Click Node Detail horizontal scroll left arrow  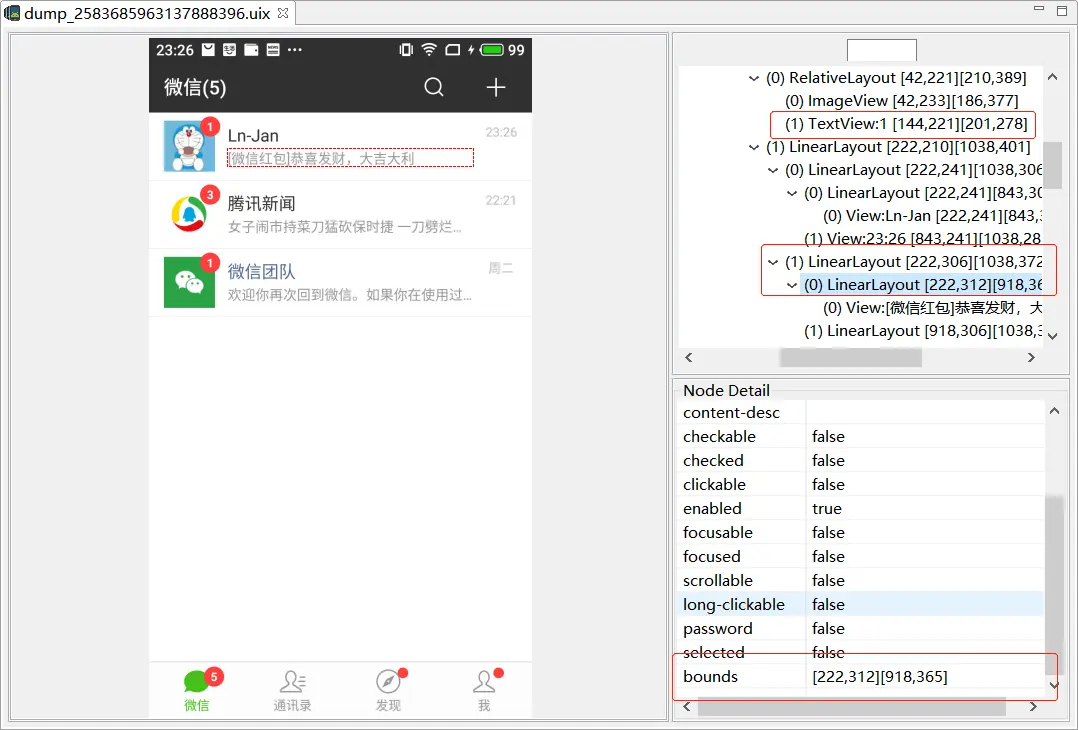tap(687, 707)
